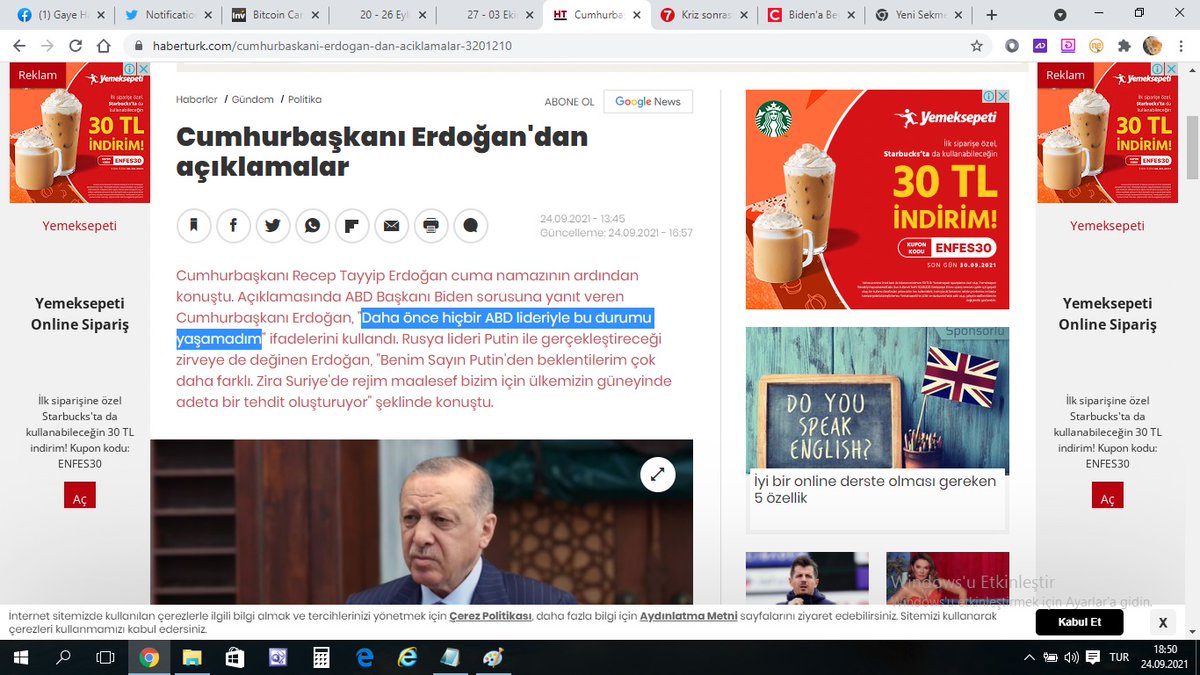Click the orange 'ne' extension icon
The width and height of the screenshot is (1200, 675).
[x=1096, y=46]
